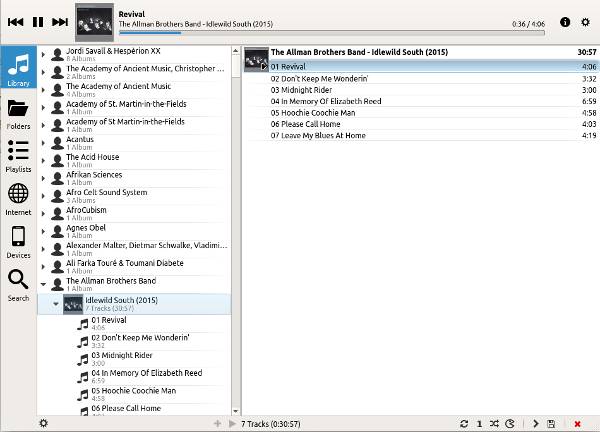Image resolution: width=600 pixels, height=432 pixels.
Task: Skip to the previous track
Action: [x=15, y=22]
